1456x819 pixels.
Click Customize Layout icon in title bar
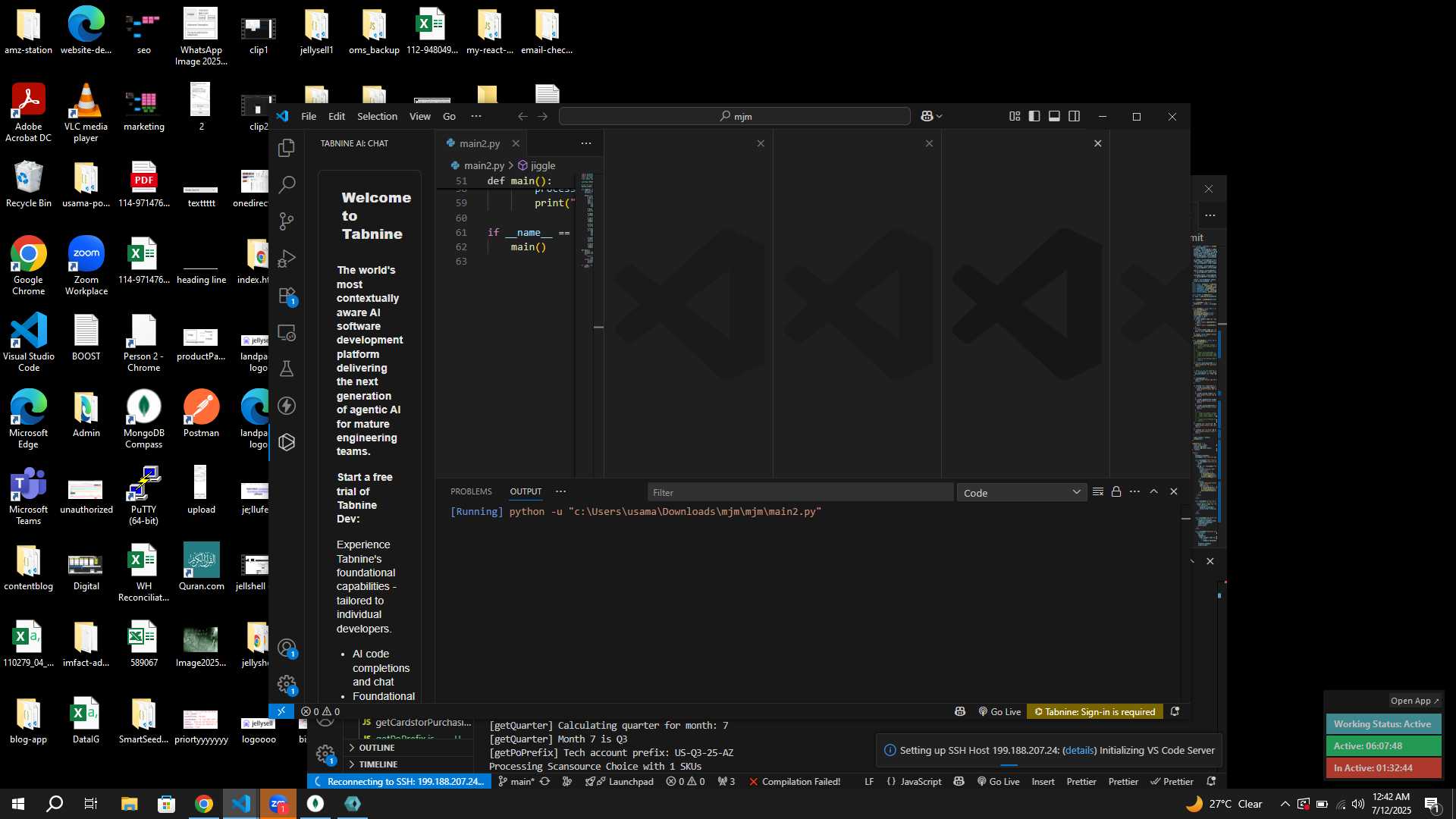pos(1015,116)
